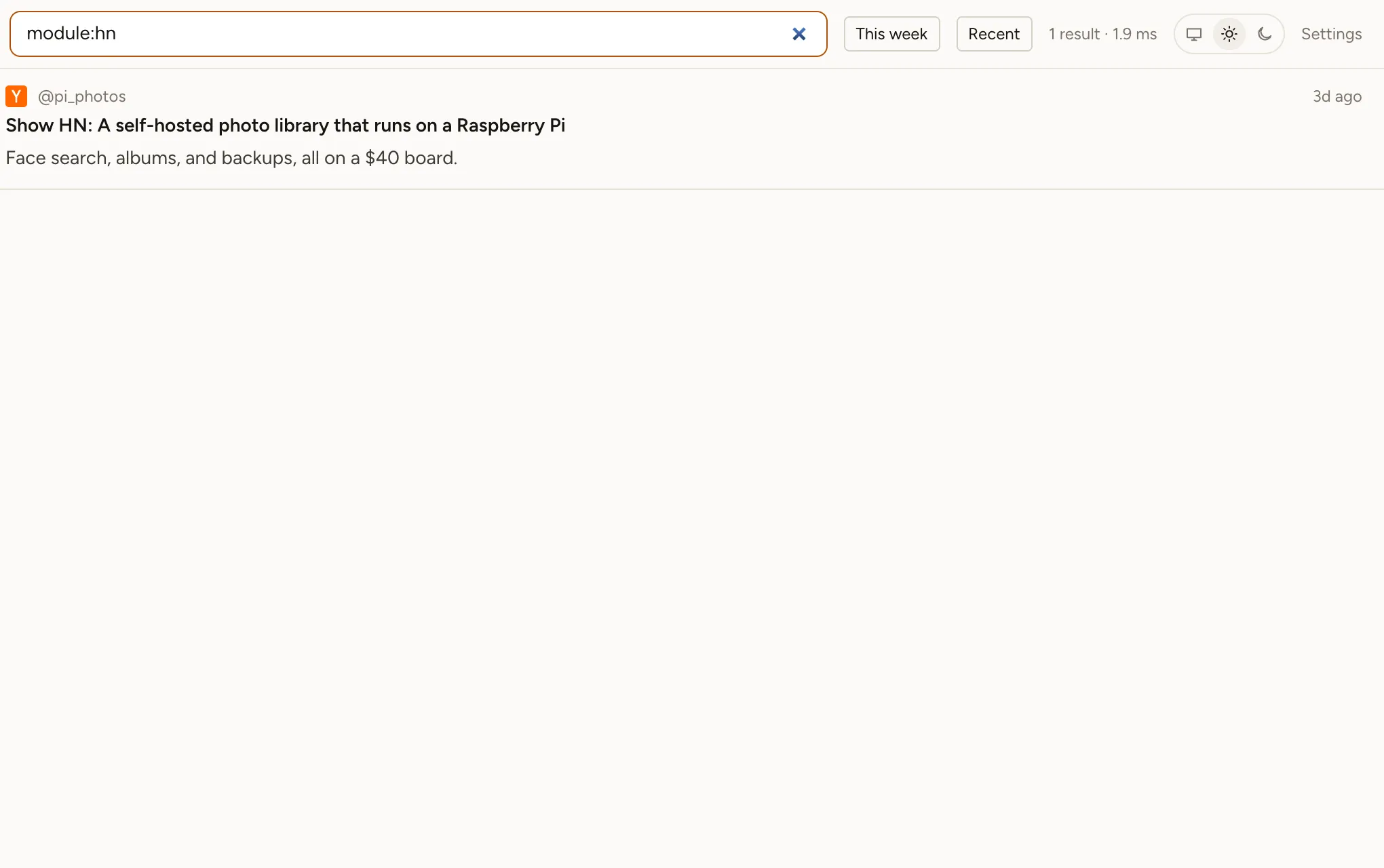
Task: Click the module:hn search input field
Action: click(418, 34)
